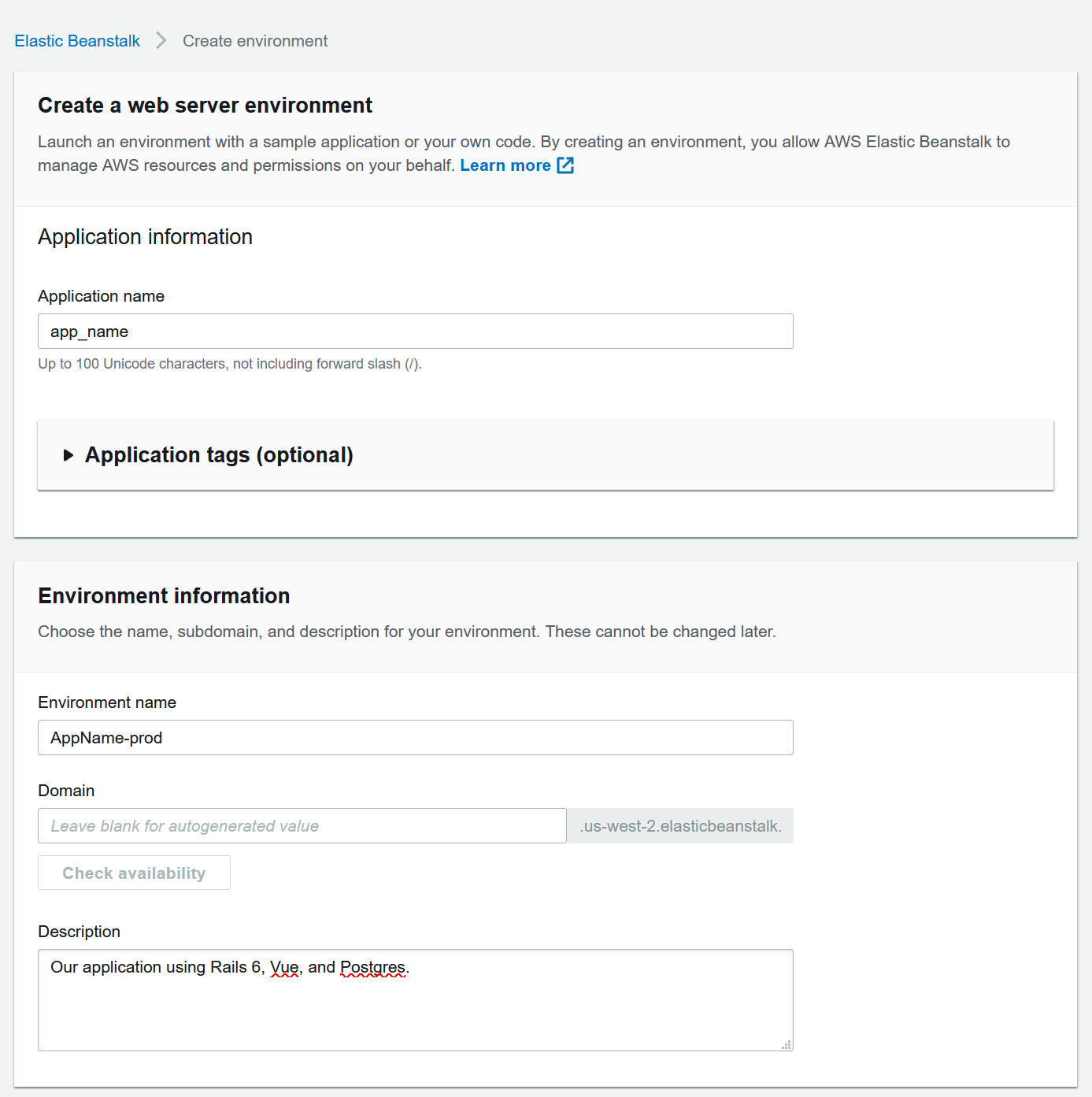Expand the Application tags disclosure triangle

click(68, 455)
